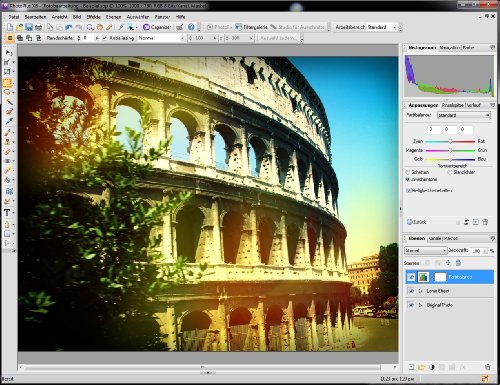The width and height of the screenshot is (500, 385).
Task: Click the Randschärfe value field
Action: [x=88, y=38]
